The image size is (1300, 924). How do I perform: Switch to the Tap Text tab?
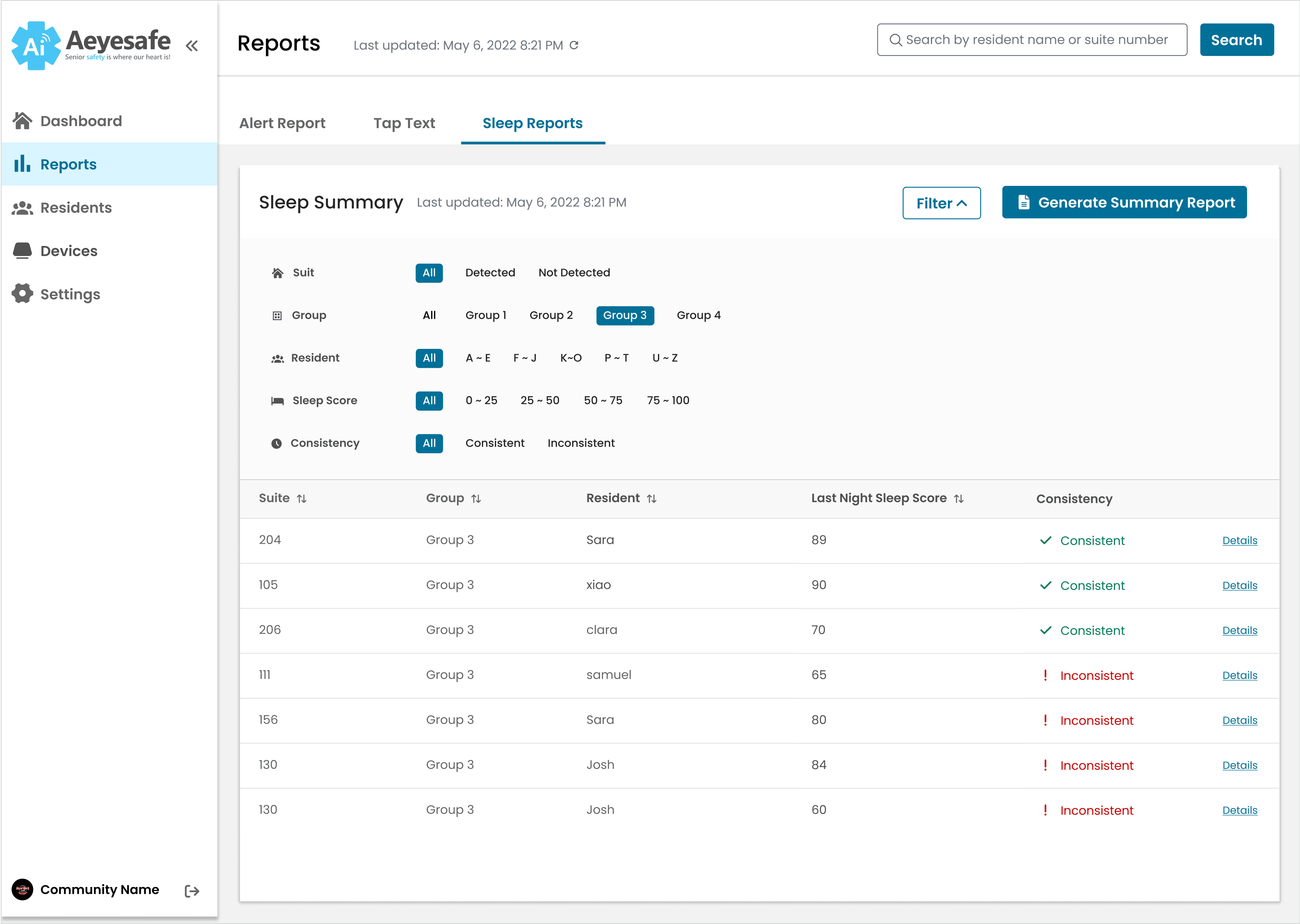(404, 123)
